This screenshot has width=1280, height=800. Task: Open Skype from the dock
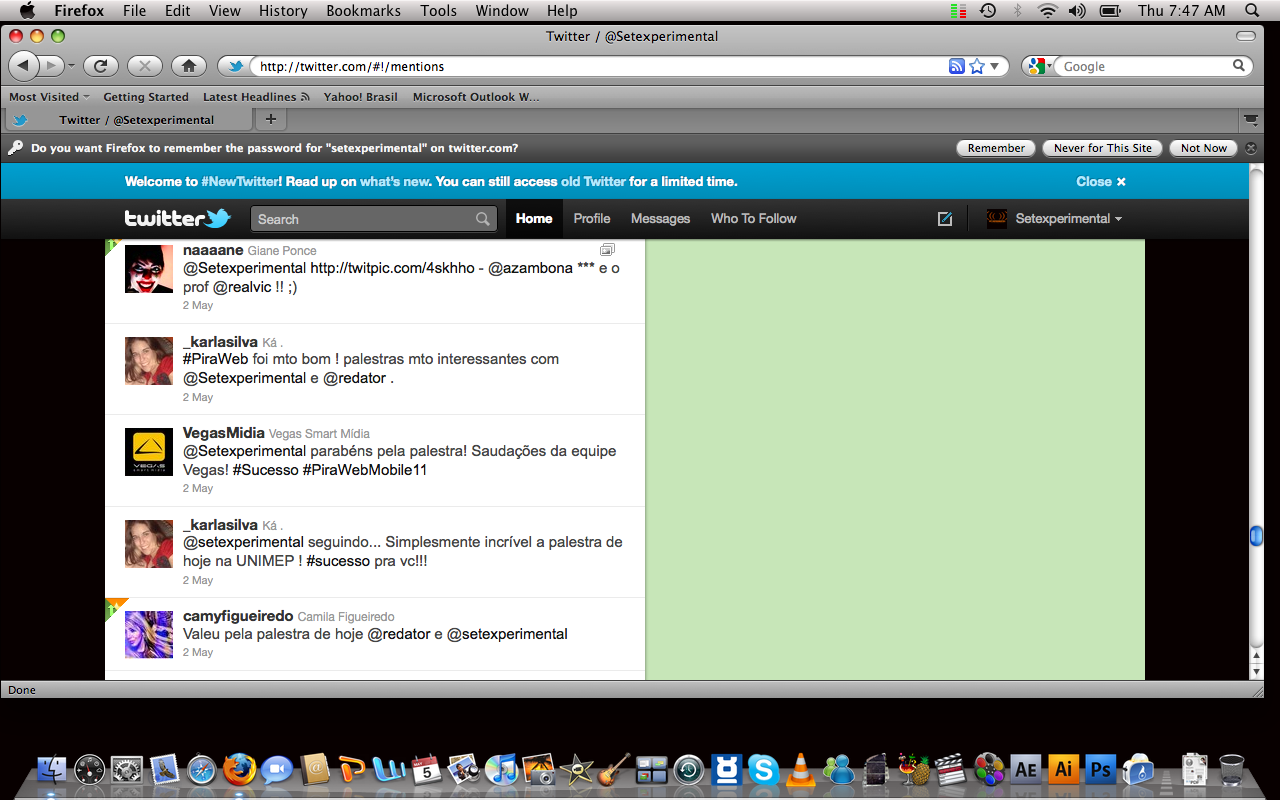[x=764, y=769]
